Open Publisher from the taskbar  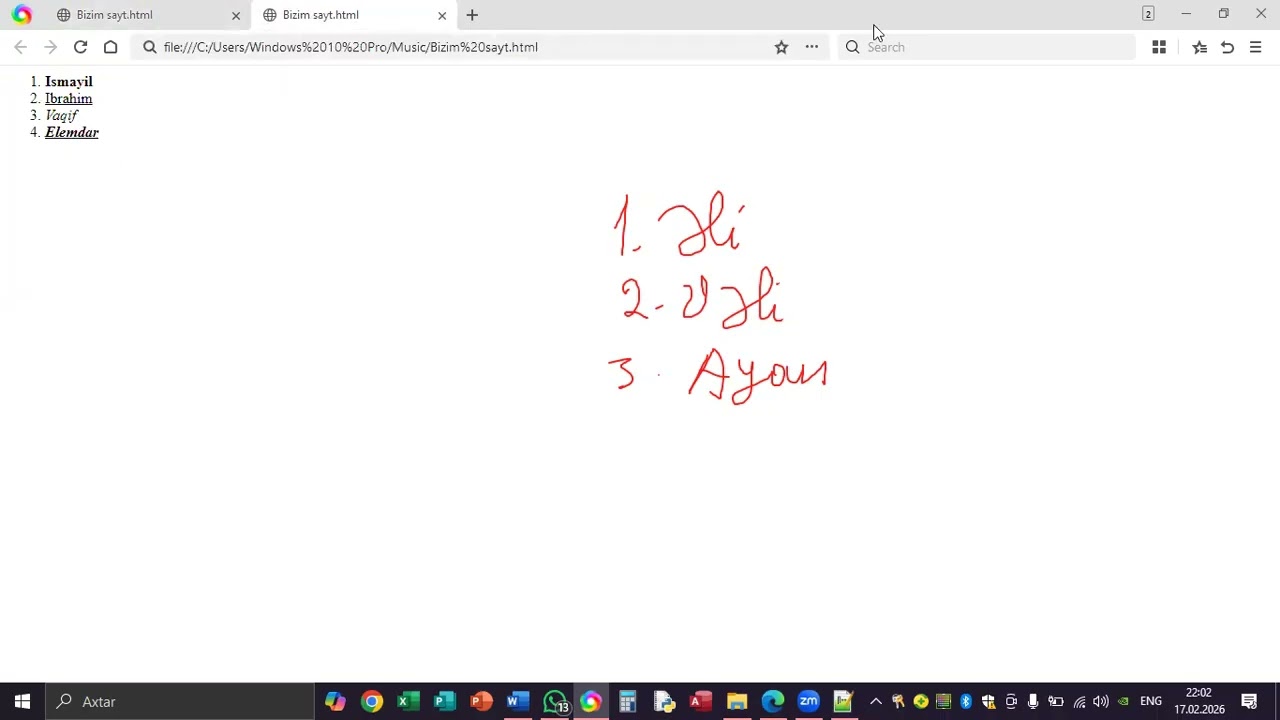pos(444,702)
